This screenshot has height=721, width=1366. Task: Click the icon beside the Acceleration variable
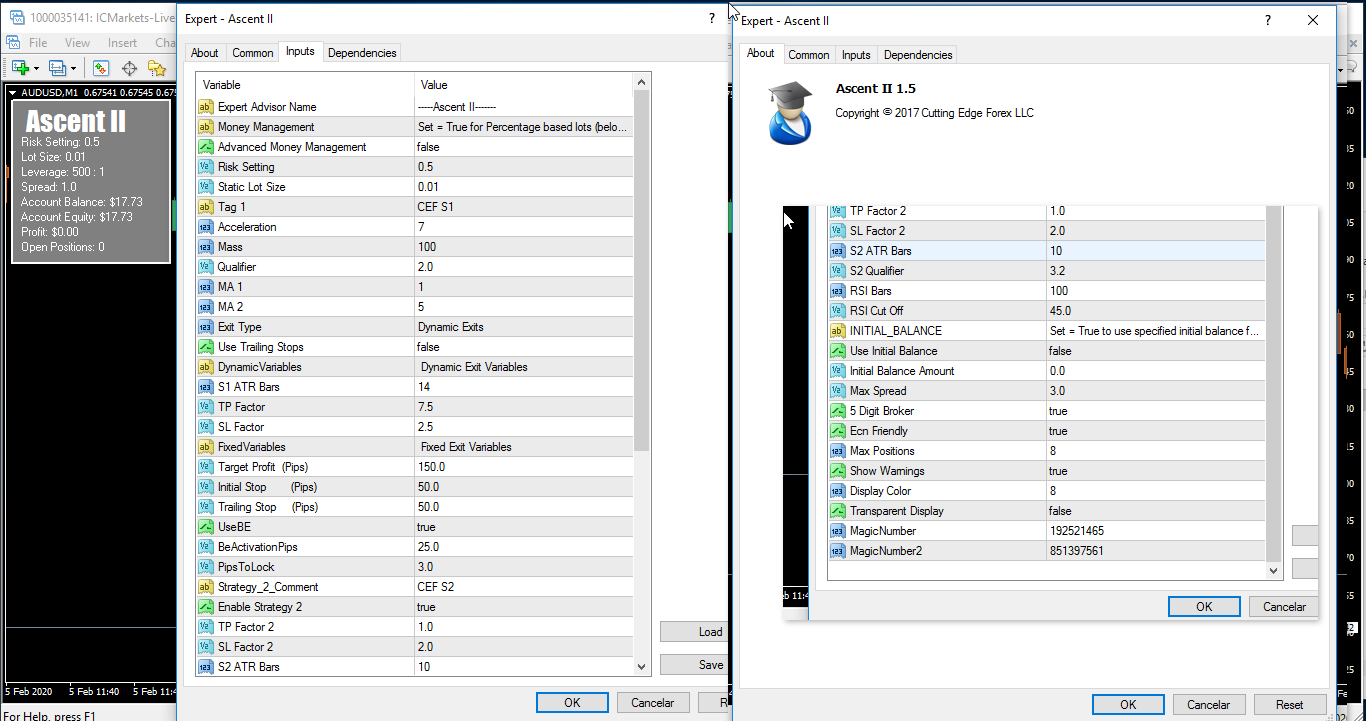coord(206,227)
